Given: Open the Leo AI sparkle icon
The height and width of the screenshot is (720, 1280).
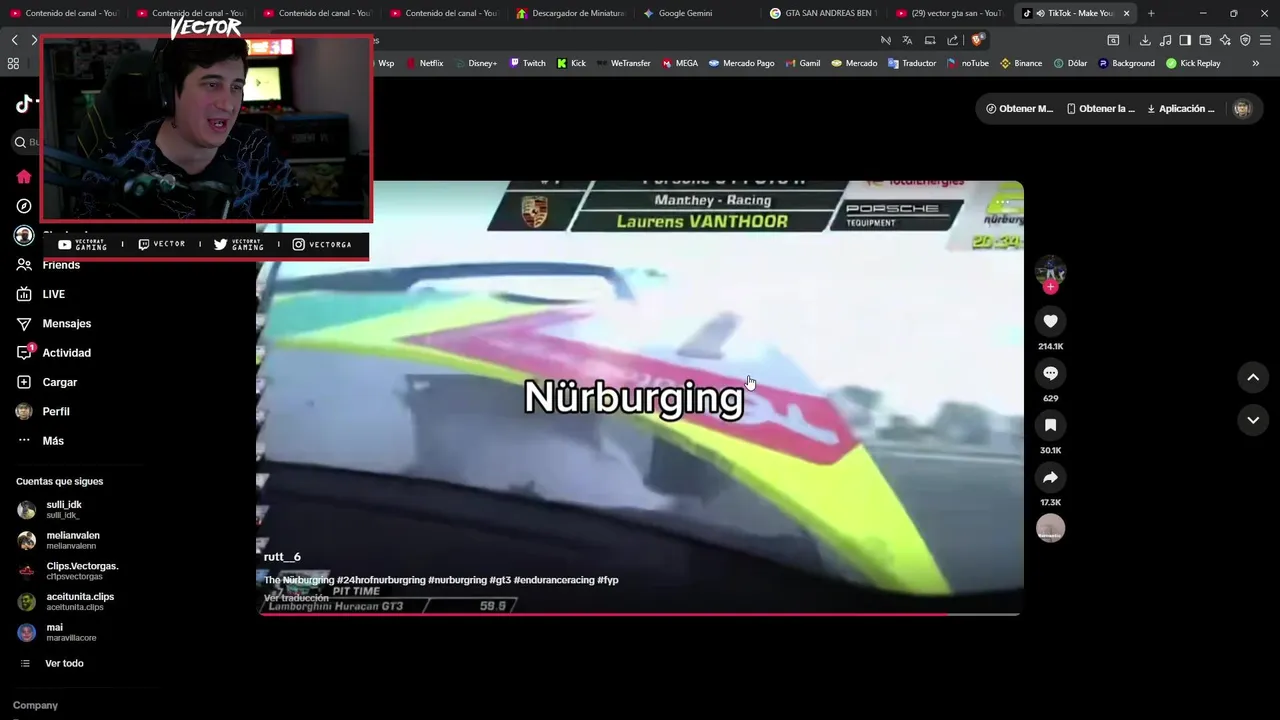Looking at the screenshot, I should coord(1225,40).
